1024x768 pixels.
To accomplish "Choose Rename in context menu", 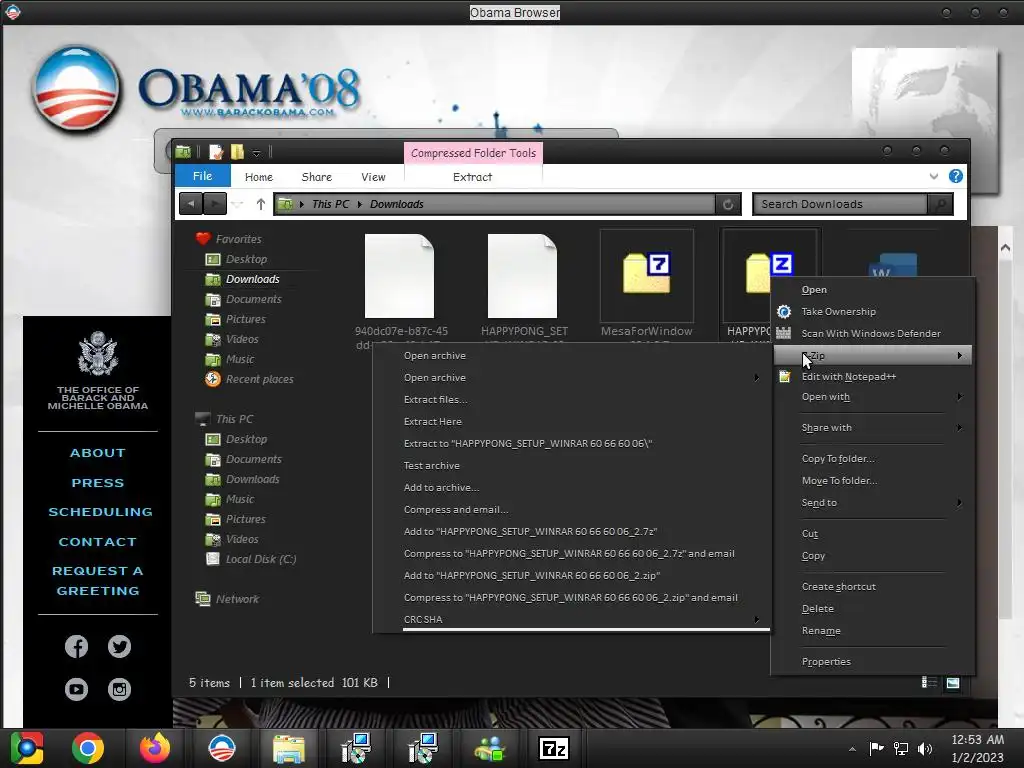I will [821, 631].
